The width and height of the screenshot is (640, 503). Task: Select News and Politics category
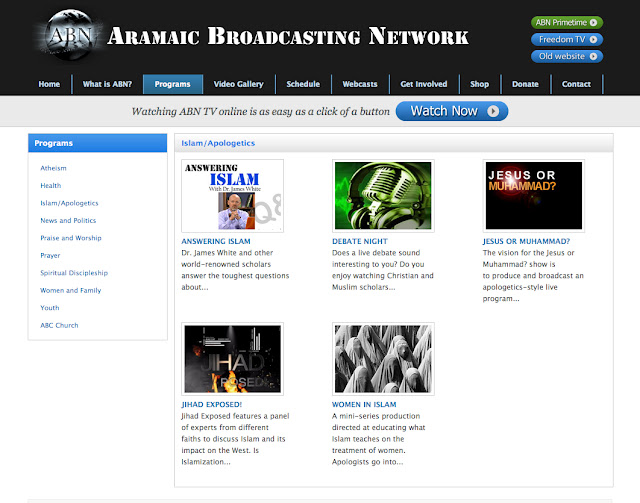(x=68, y=220)
